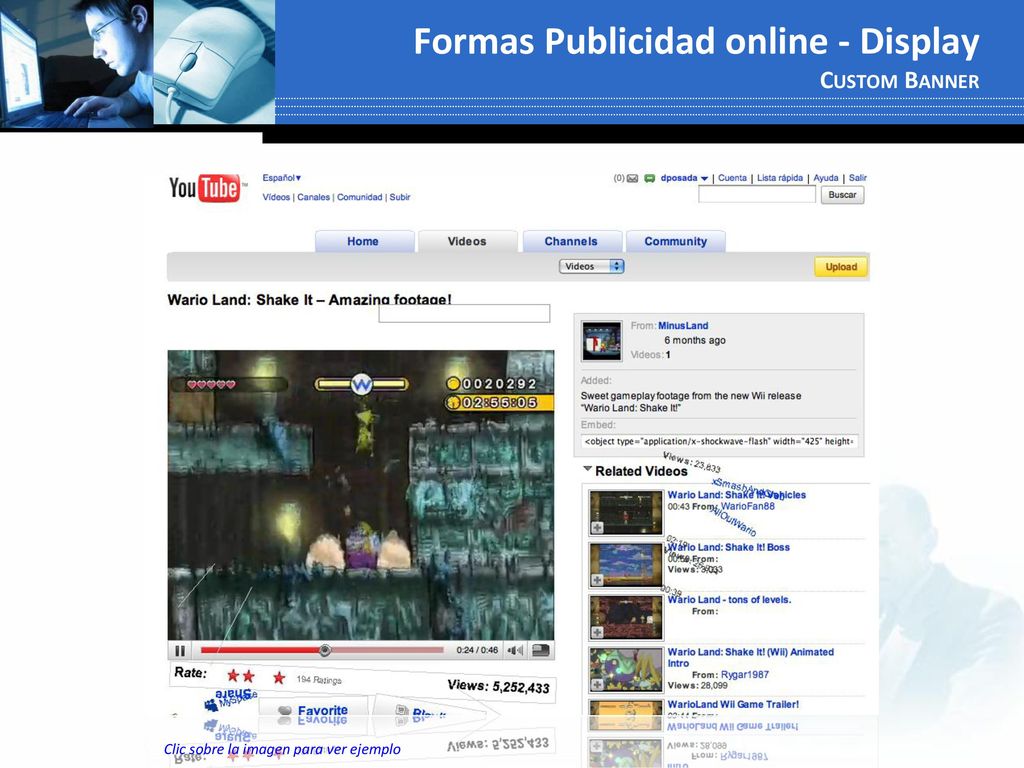Switch to the Home tab
This screenshot has height=768, width=1024.
point(364,241)
